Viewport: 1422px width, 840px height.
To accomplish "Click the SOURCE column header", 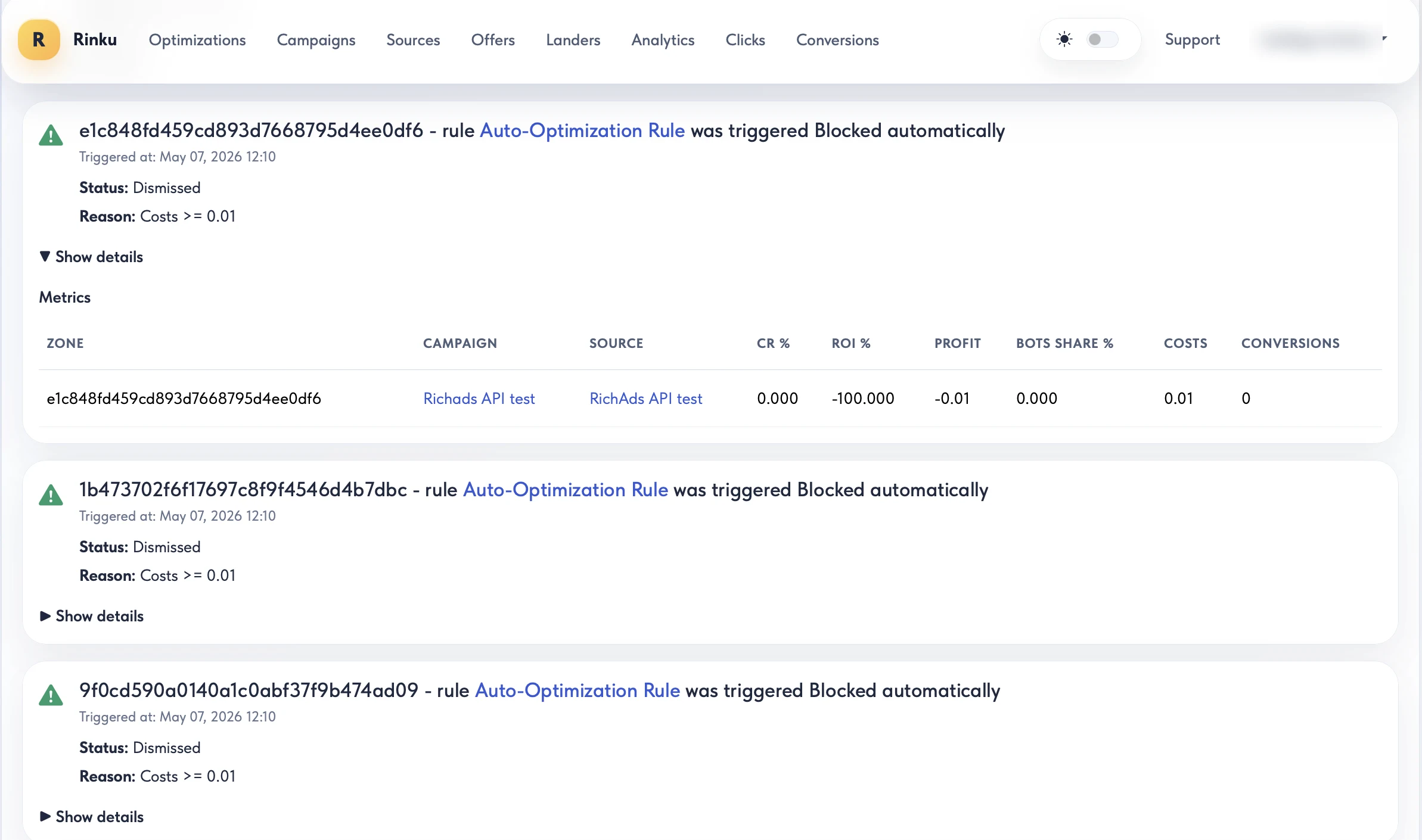I will click(x=616, y=343).
